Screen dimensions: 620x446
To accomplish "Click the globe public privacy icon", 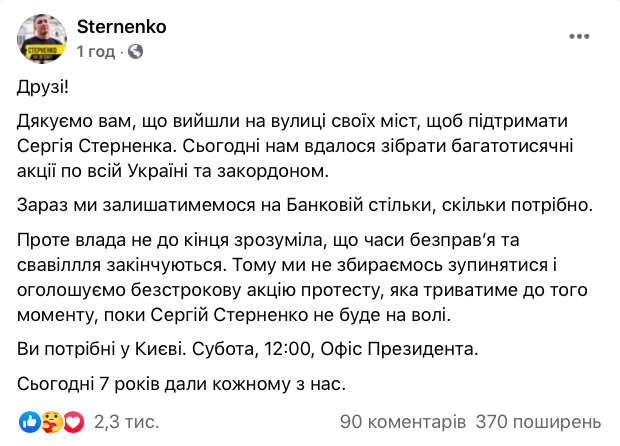I will 135,51.
